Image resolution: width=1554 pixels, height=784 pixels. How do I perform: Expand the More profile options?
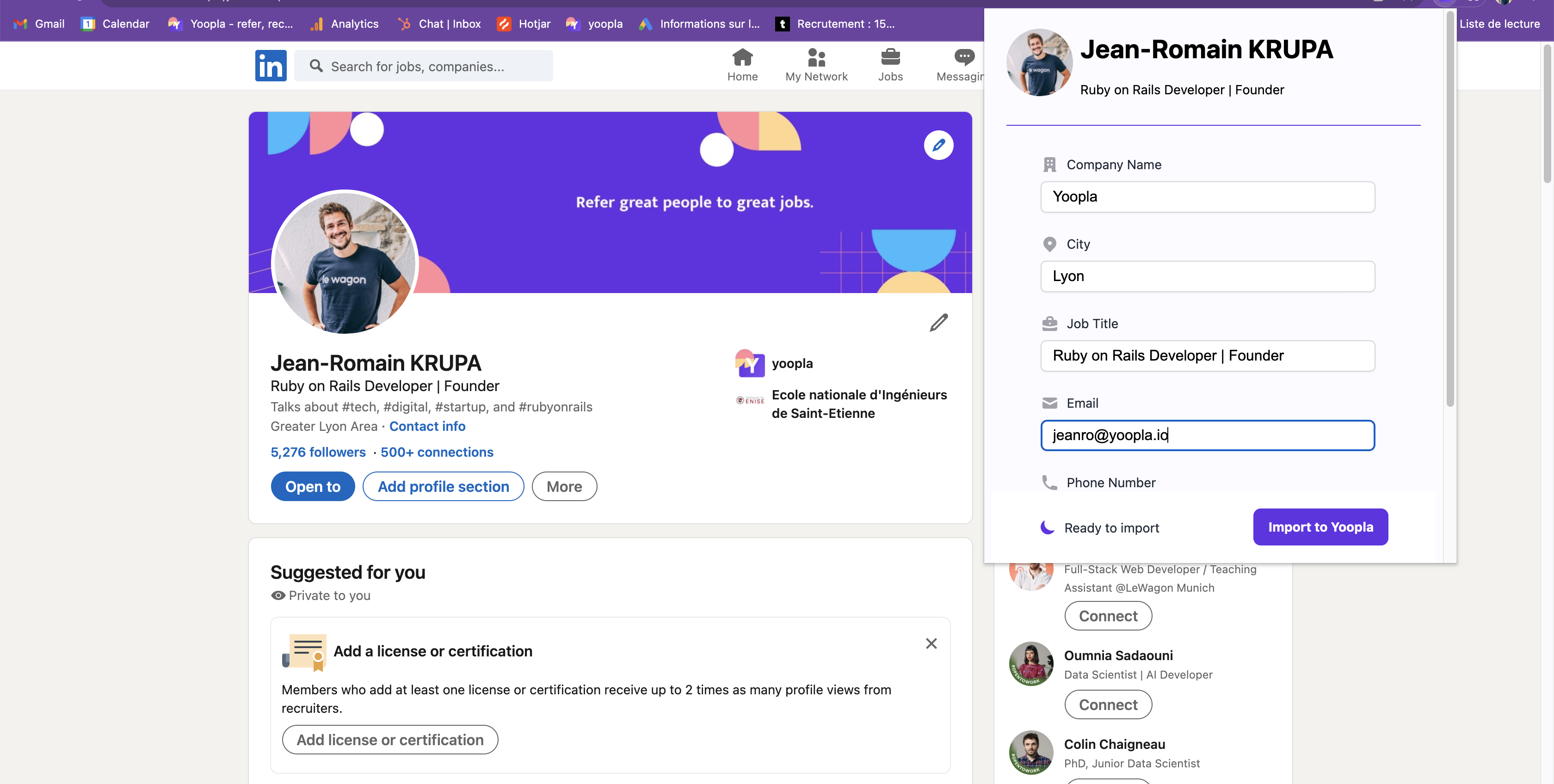564,486
